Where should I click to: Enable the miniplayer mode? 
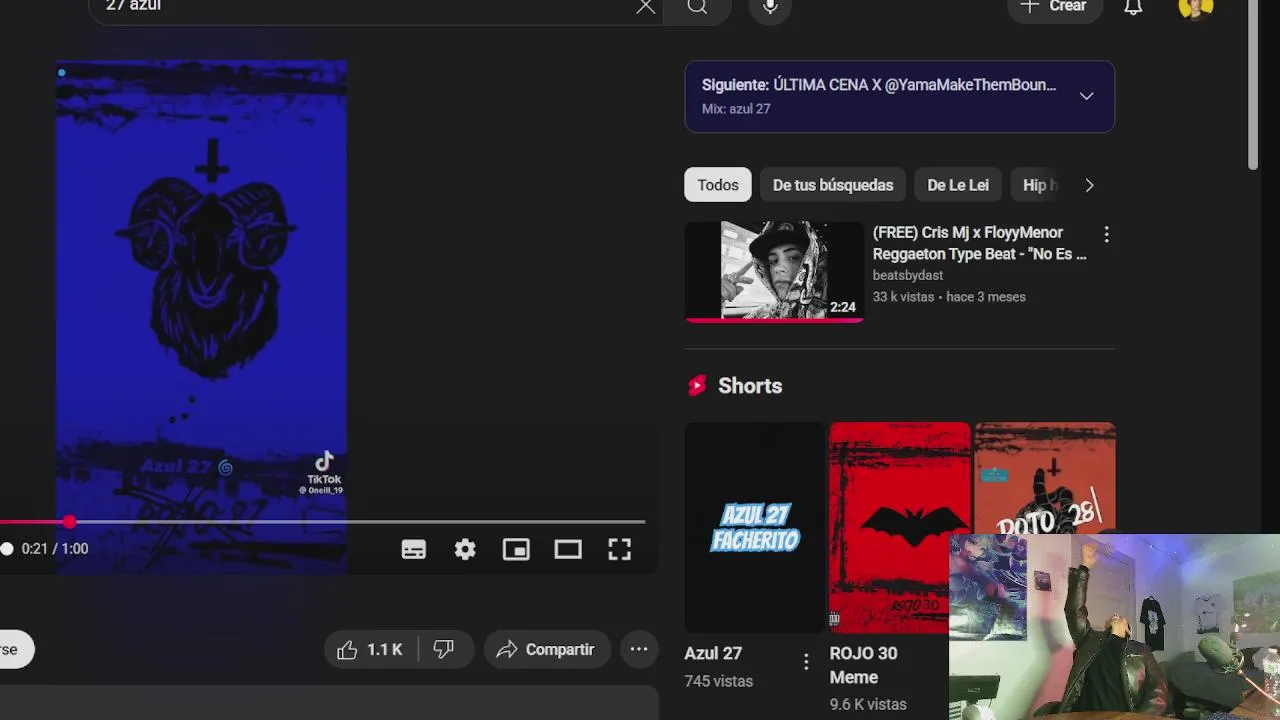click(516, 549)
